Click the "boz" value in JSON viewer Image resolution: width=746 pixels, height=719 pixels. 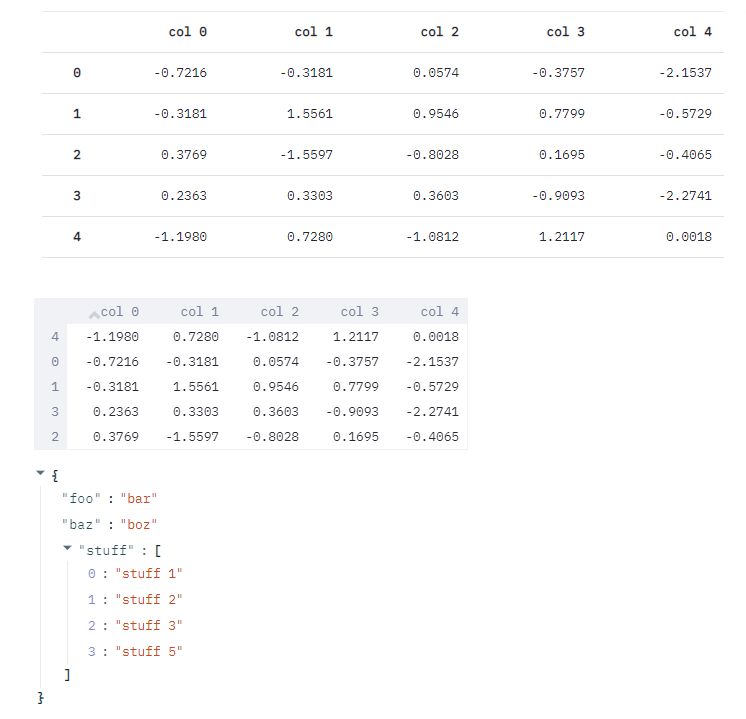[139, 524]
